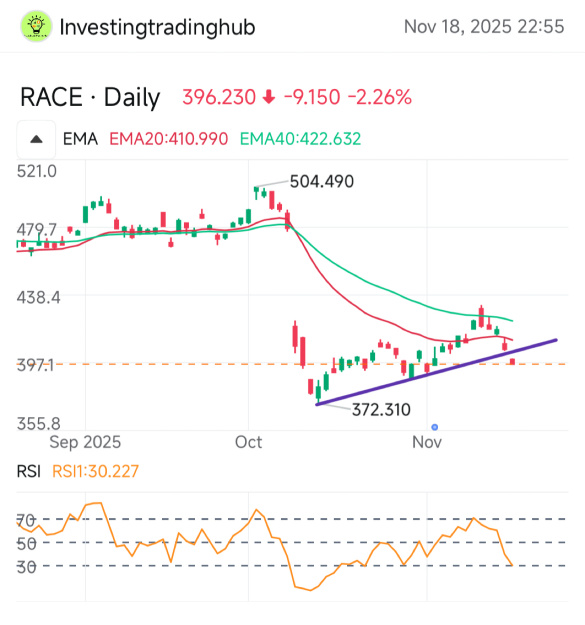585x625 pixels.
Task: Click the RSI 50 level label
Action: 26,543
